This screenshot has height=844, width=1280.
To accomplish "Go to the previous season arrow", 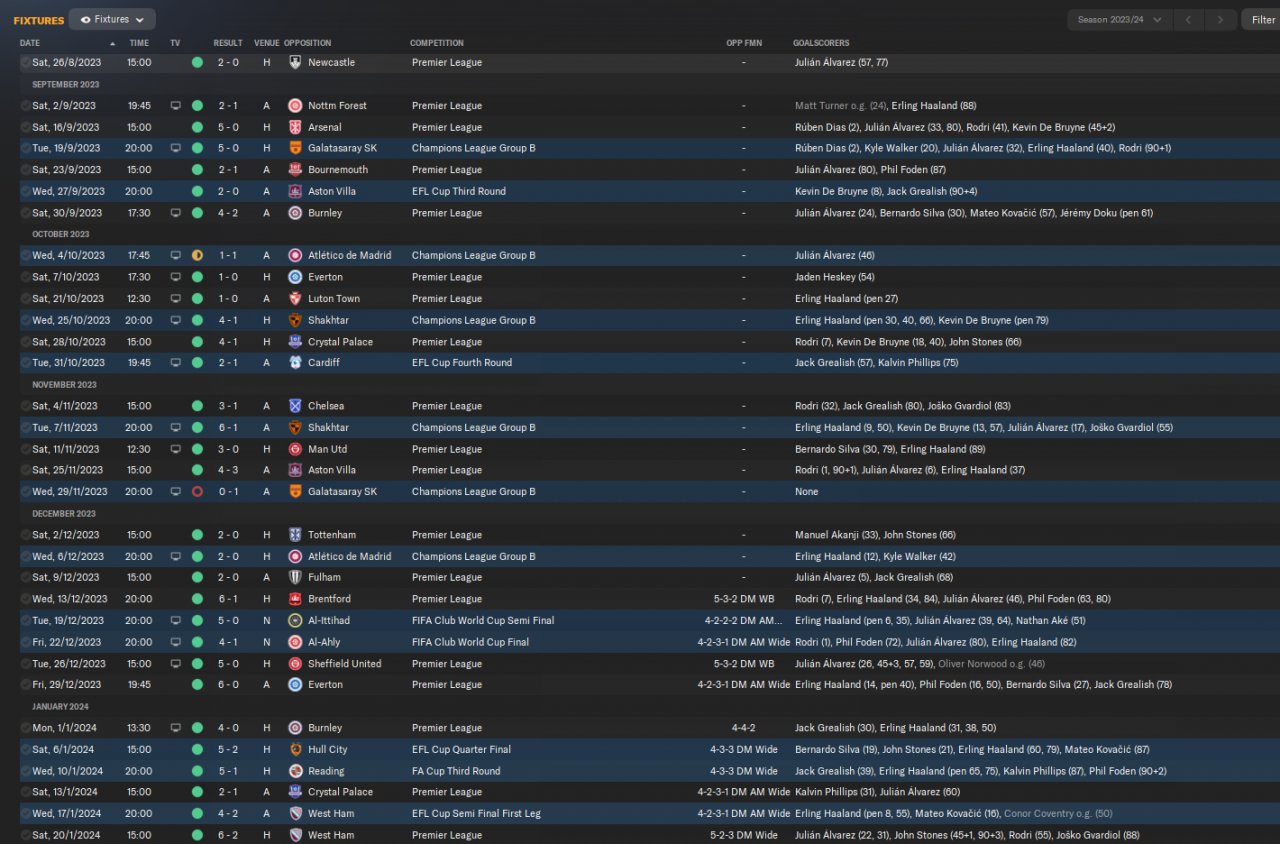I will click(x=1188, y=19).
